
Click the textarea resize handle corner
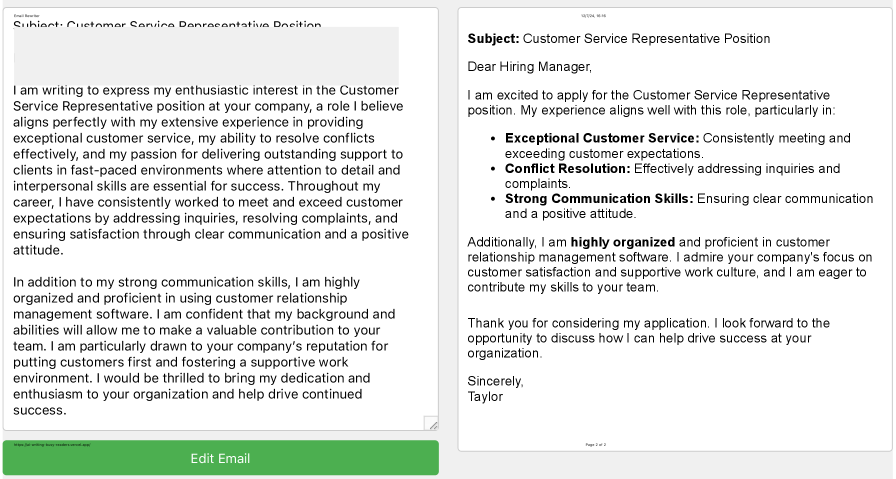coord(431,424)
